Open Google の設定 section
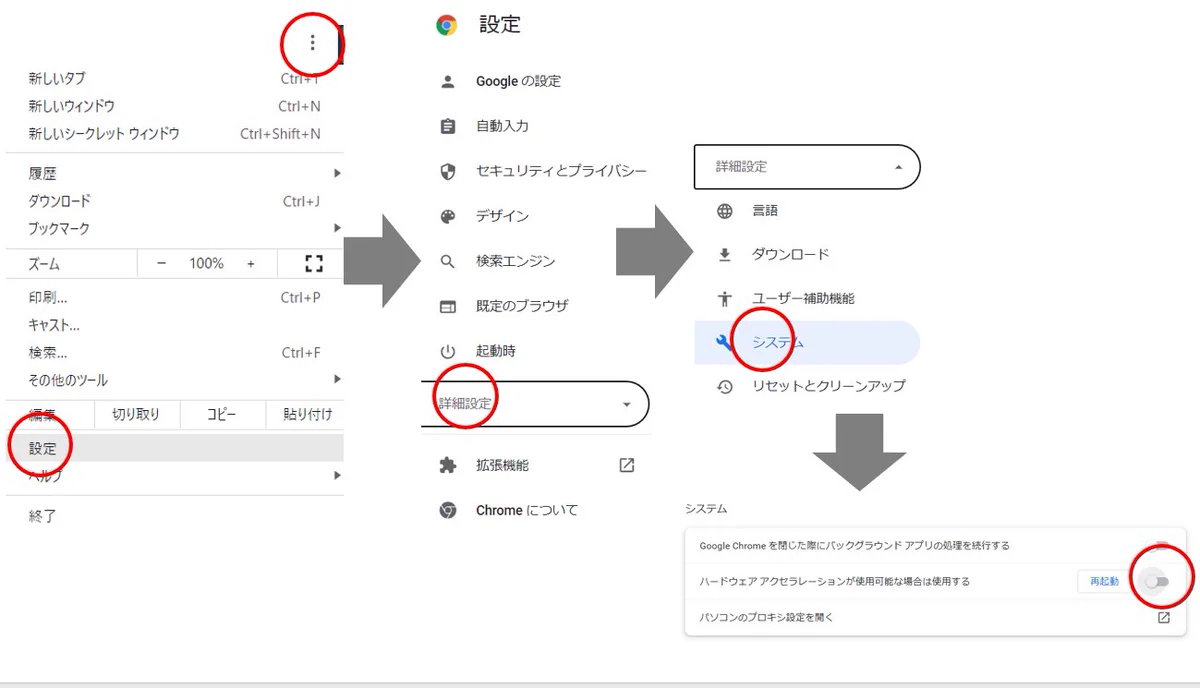1200x688 pixels. click(518, 81)
